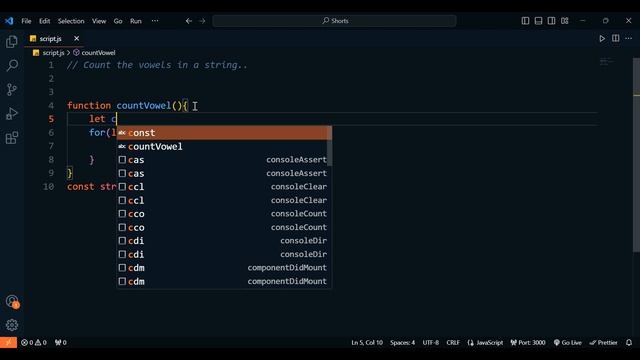Split the editor to the right

pos(616,38)
